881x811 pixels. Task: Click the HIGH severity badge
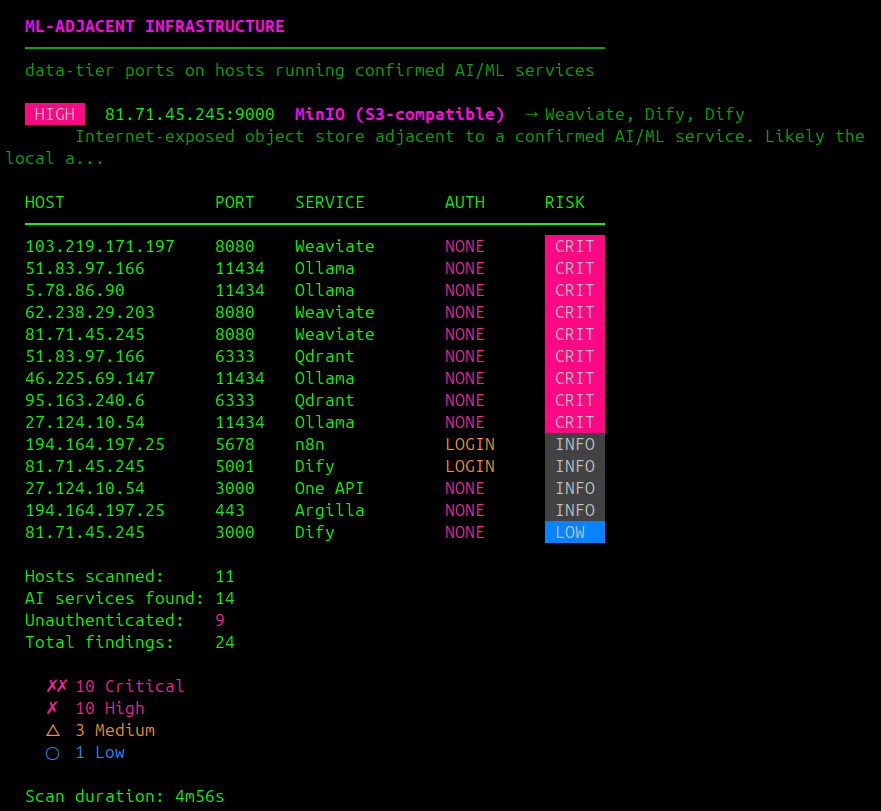[x=55, y=114]
